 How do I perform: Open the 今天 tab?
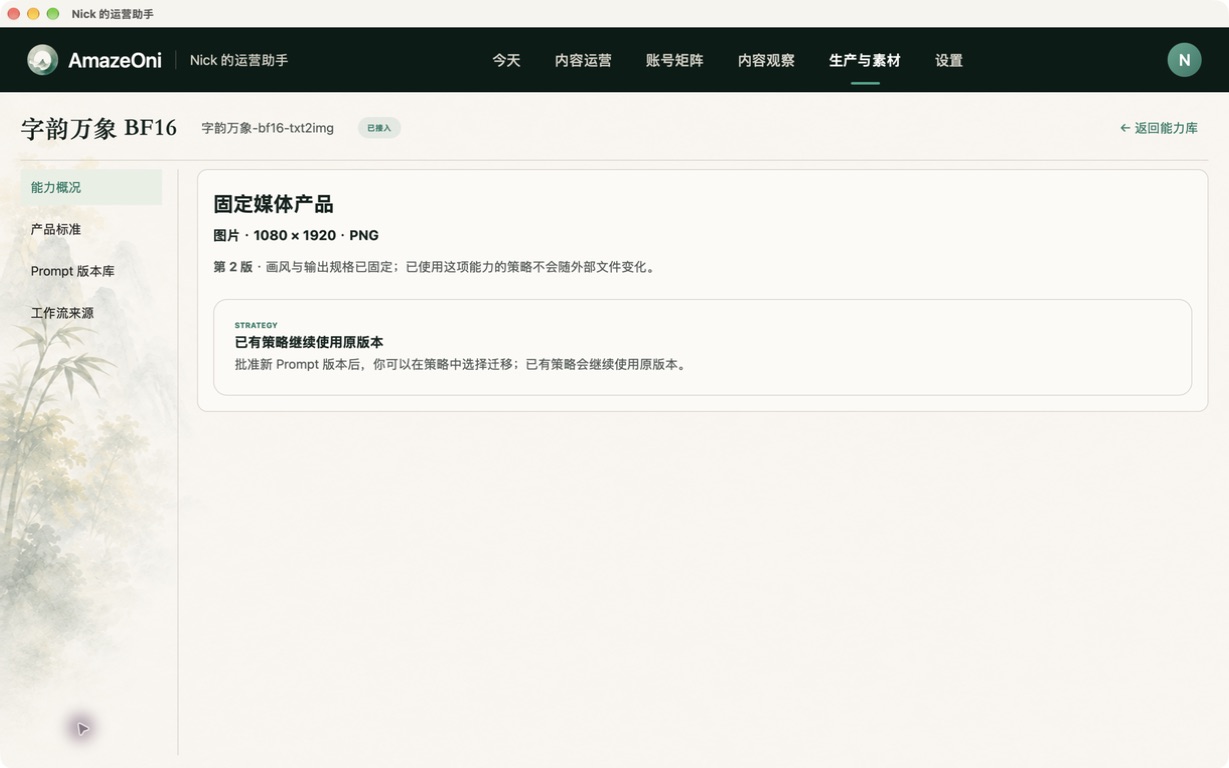pos(506,60)
